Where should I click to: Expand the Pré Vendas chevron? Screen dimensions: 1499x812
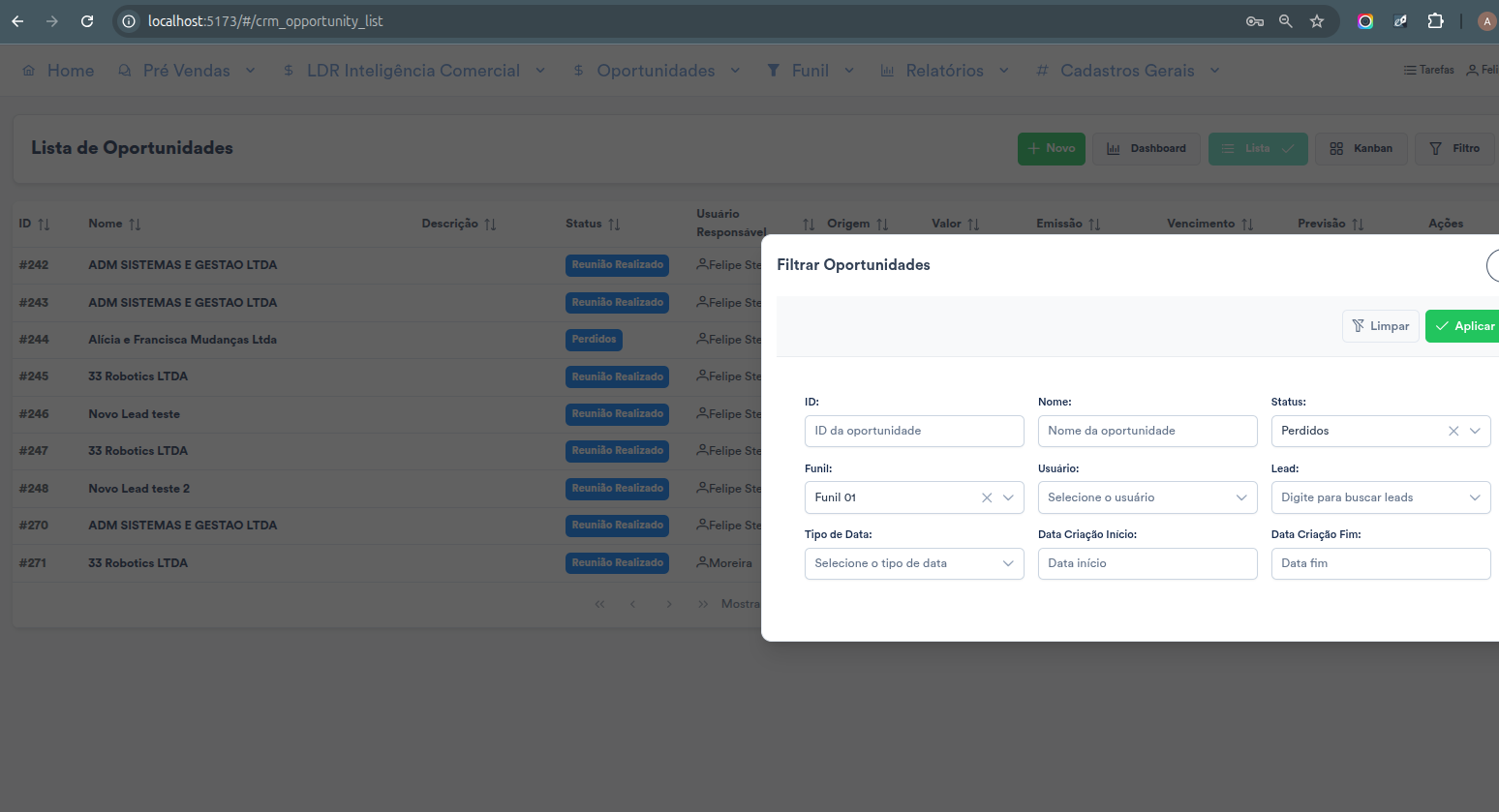click(250, 71)
